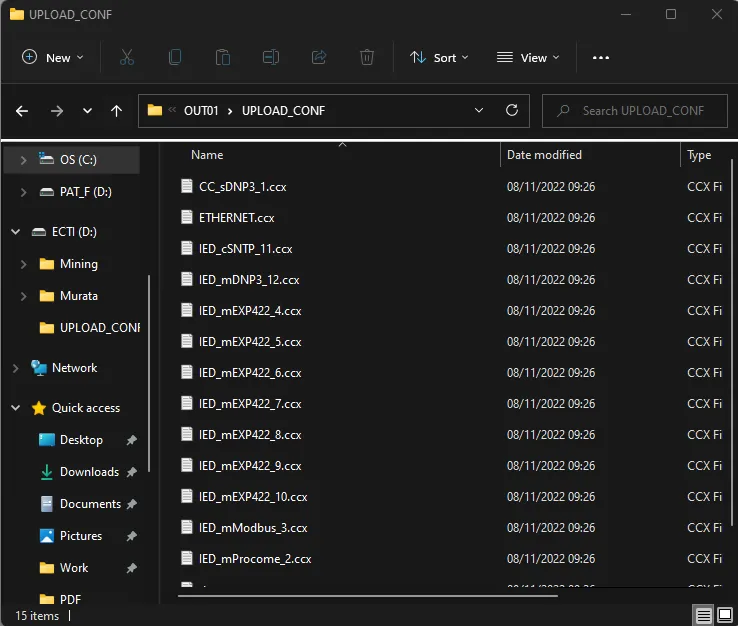Click the Network icon in navigation pane
Screen dimensions: 738x626
click(x=39, y=368)
